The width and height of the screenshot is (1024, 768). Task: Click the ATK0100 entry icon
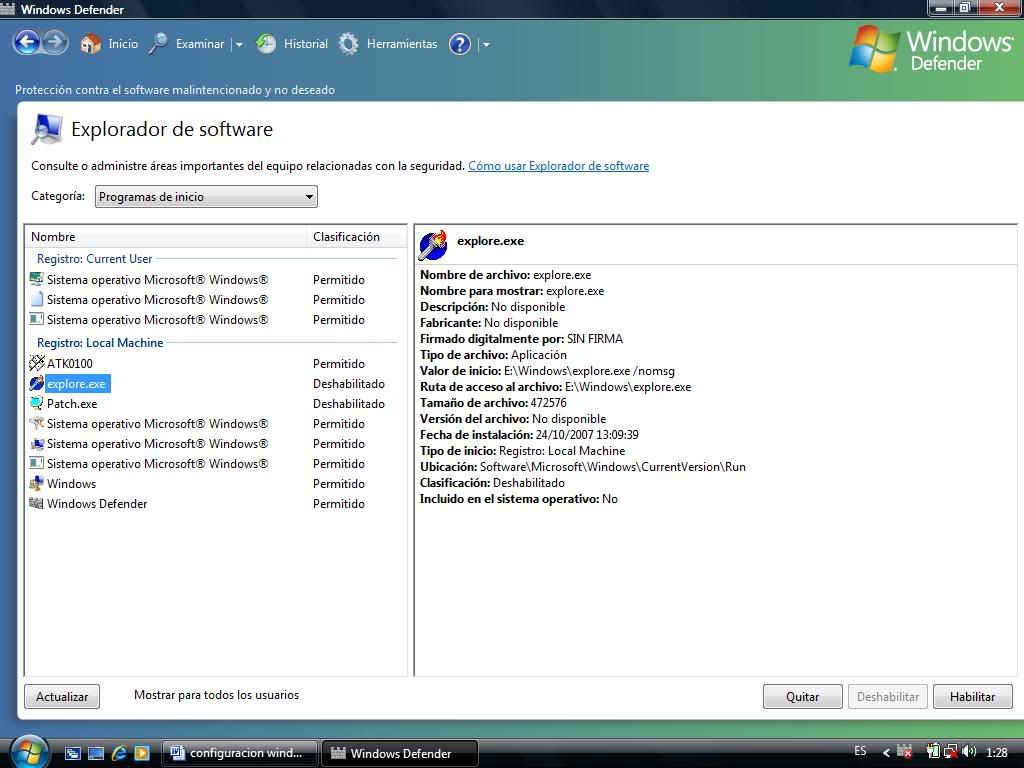click(37, 363)
